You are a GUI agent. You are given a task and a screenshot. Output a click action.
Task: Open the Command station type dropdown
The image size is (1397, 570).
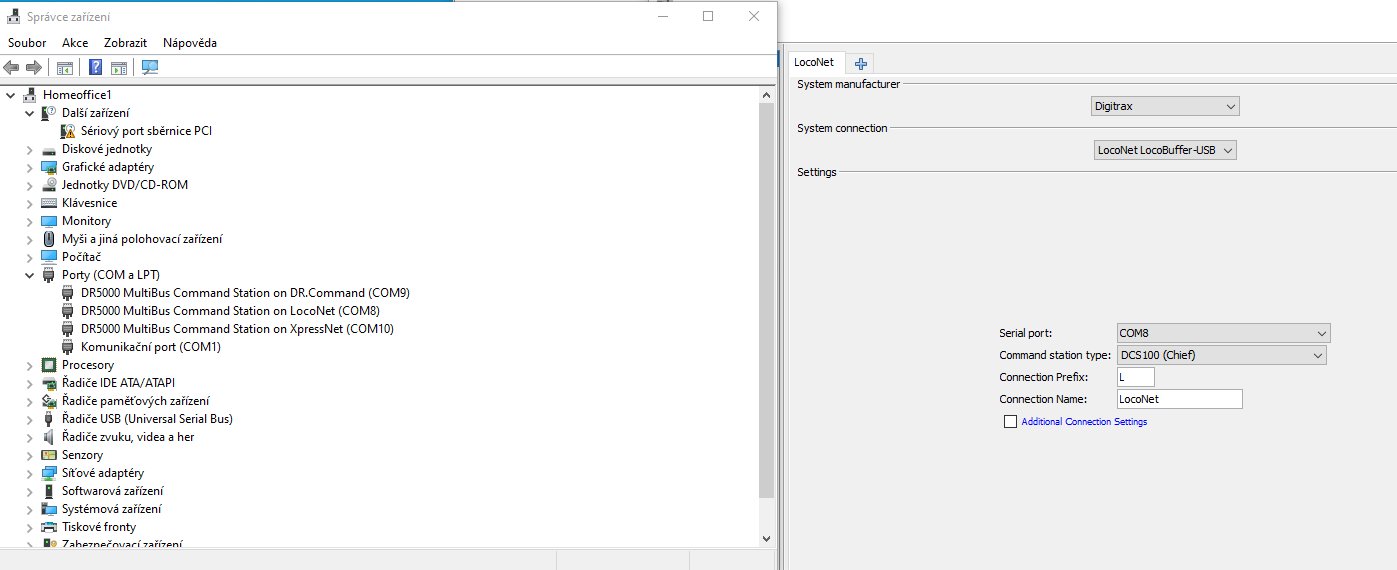coord(1221,355)
